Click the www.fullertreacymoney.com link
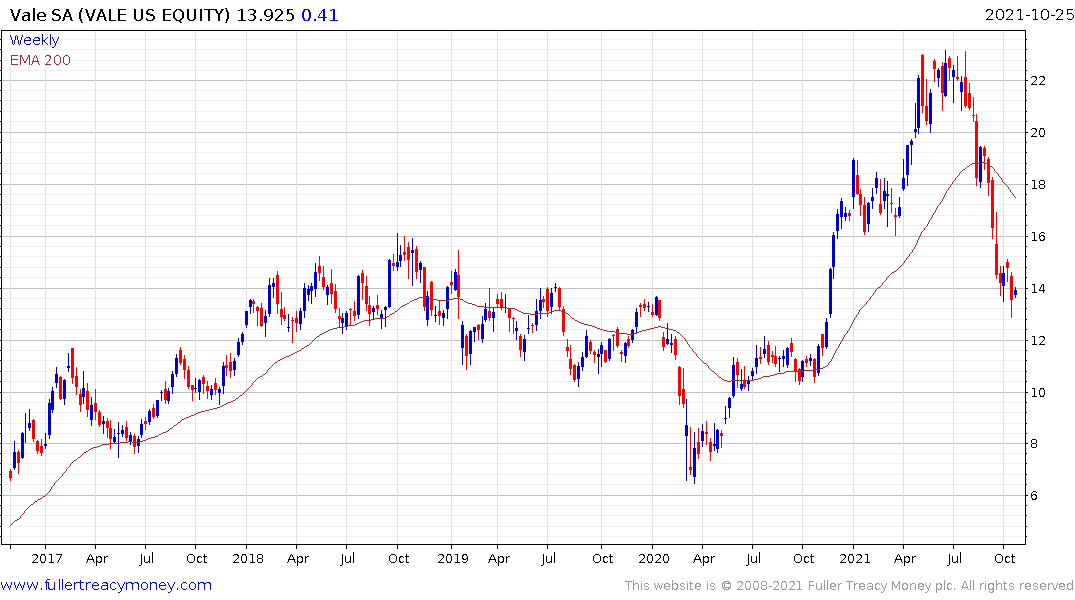 pyautogui.click(x=106, y=585)
